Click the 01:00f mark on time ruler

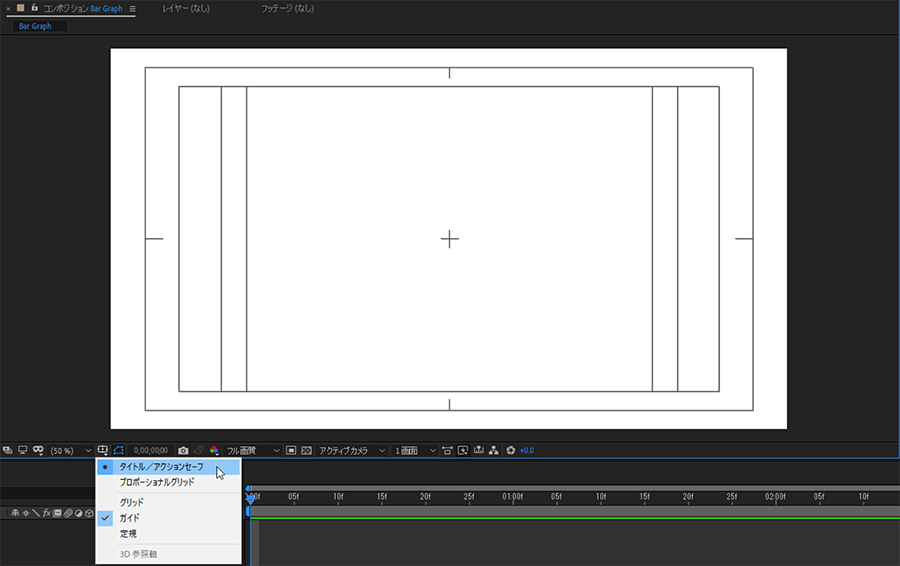(x=513, y=496)
